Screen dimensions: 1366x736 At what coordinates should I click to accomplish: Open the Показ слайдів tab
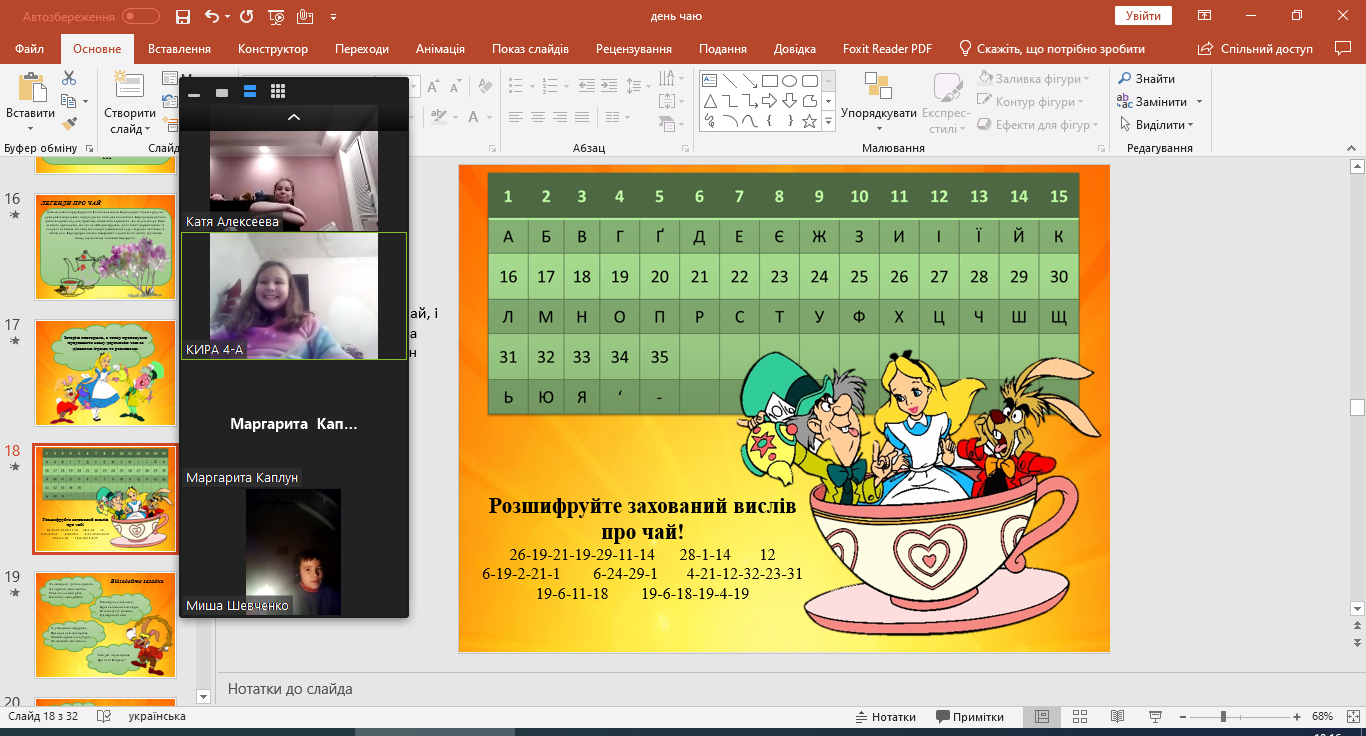click(x=530, y=49)
